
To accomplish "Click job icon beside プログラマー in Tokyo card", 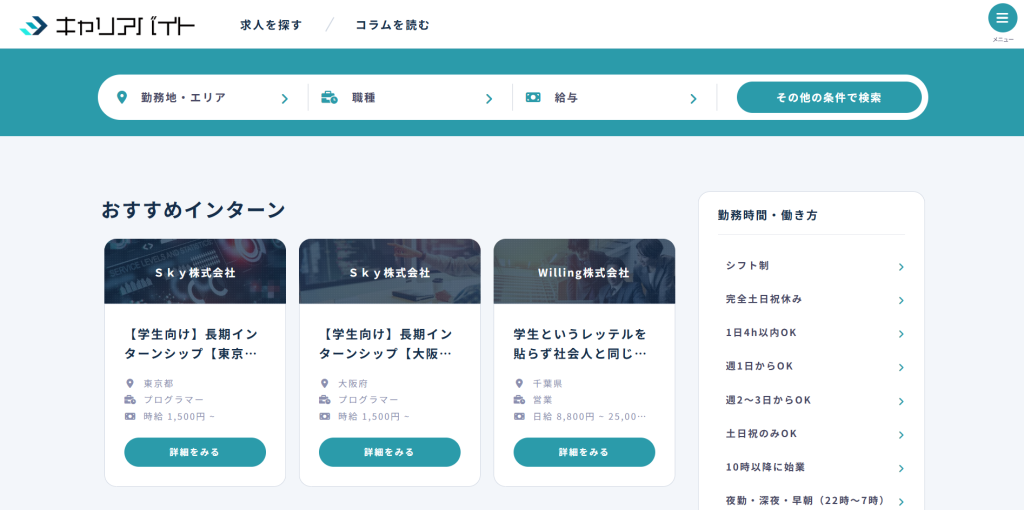I will click(130, 400).
